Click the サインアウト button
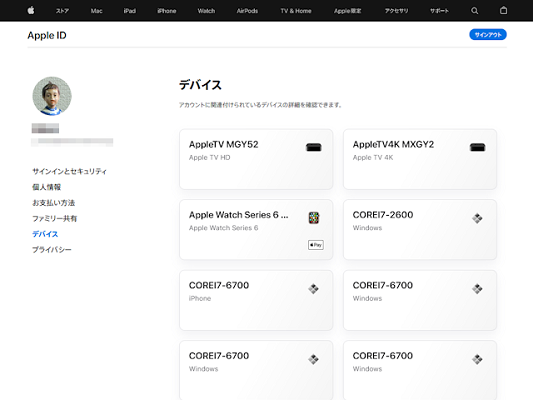Viewport: 533px width, 400px height. (x=488, y=35)
